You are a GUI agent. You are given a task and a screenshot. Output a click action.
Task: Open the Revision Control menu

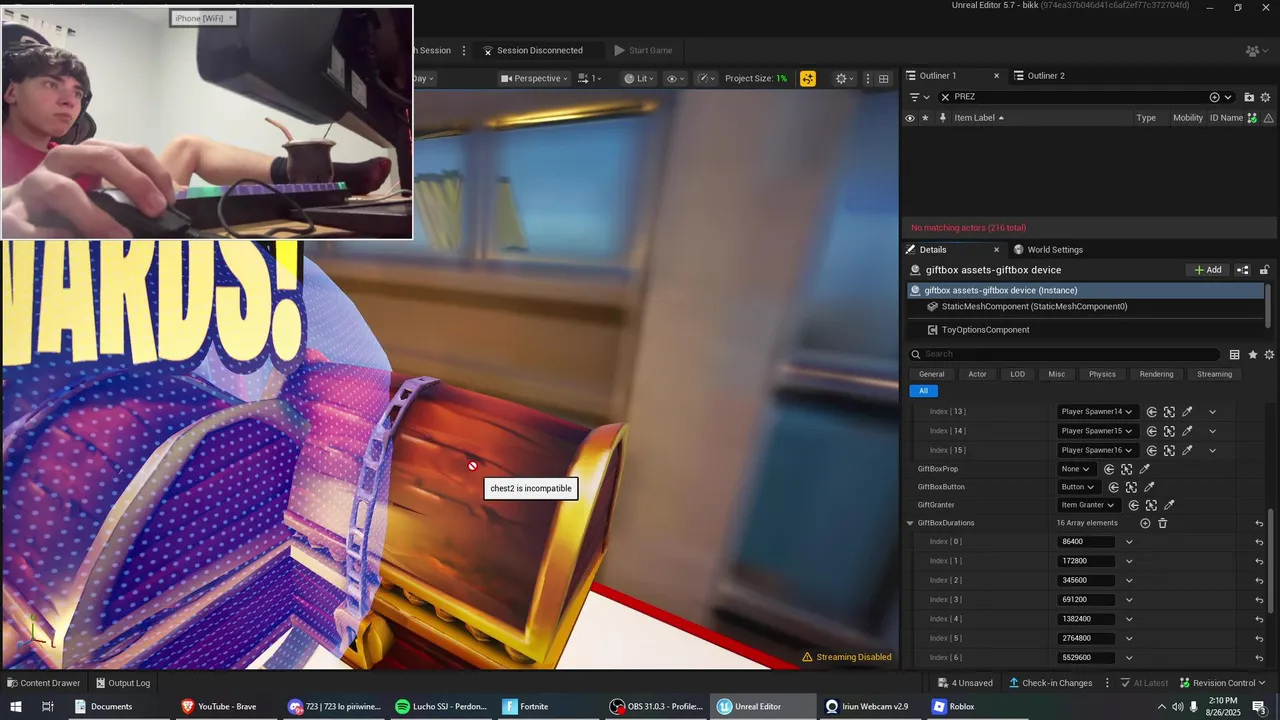(x=1224, y=683)
